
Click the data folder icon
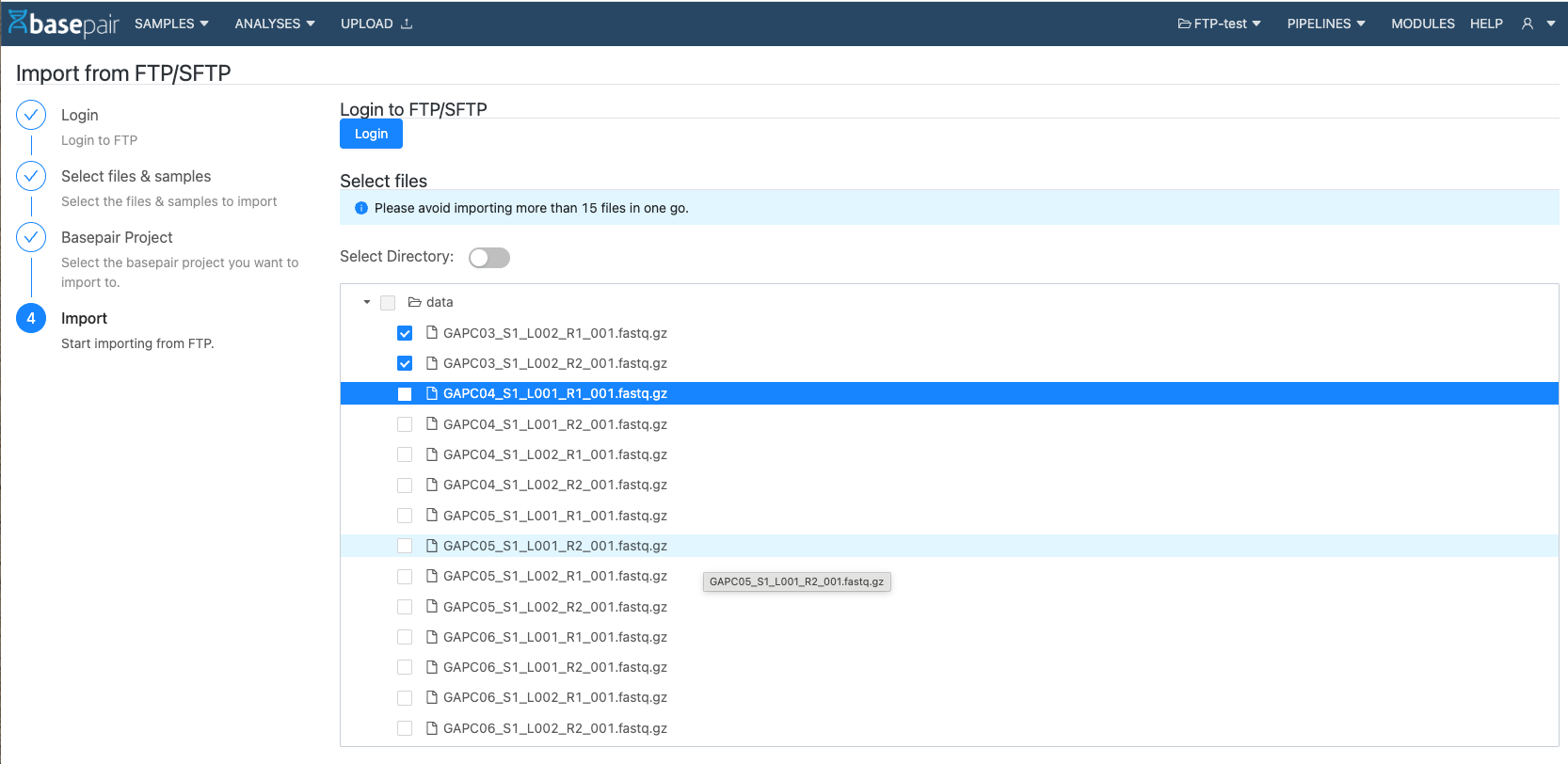pos(414,302)
